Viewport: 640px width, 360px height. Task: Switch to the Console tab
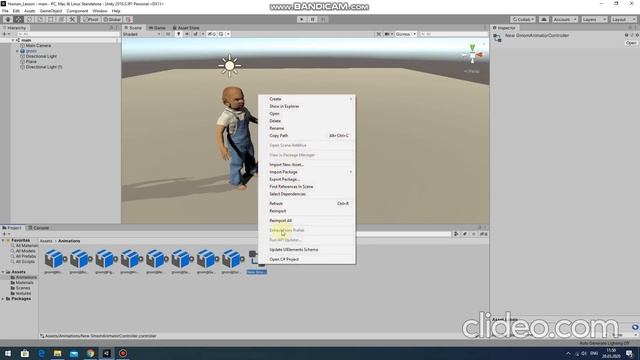[38, 228]
